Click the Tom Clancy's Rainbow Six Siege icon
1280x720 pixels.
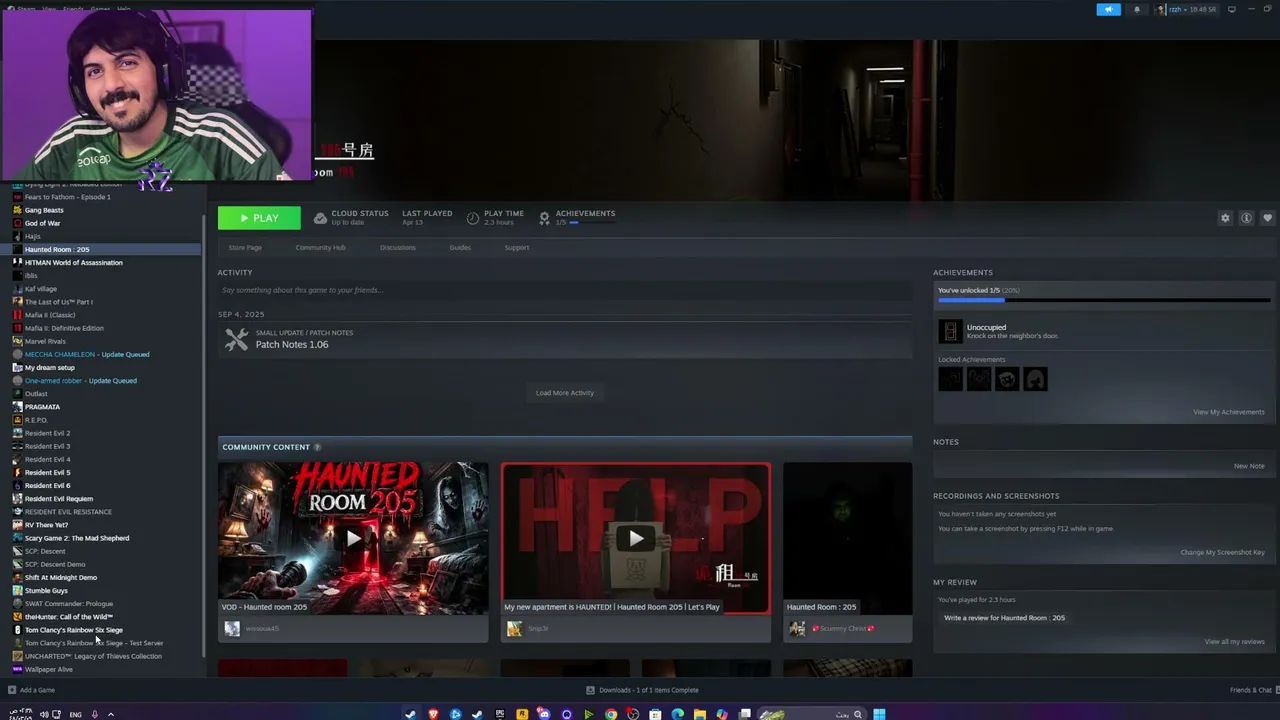(17, 630)
